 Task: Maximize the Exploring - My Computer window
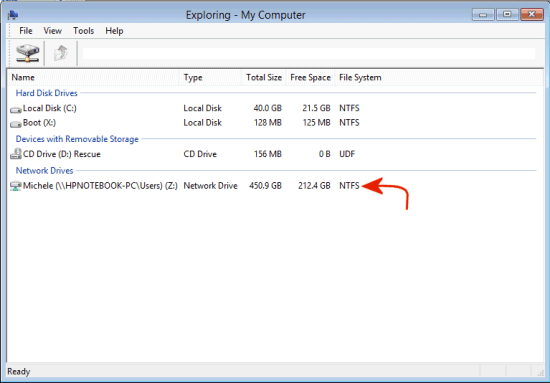coord(507,15)
